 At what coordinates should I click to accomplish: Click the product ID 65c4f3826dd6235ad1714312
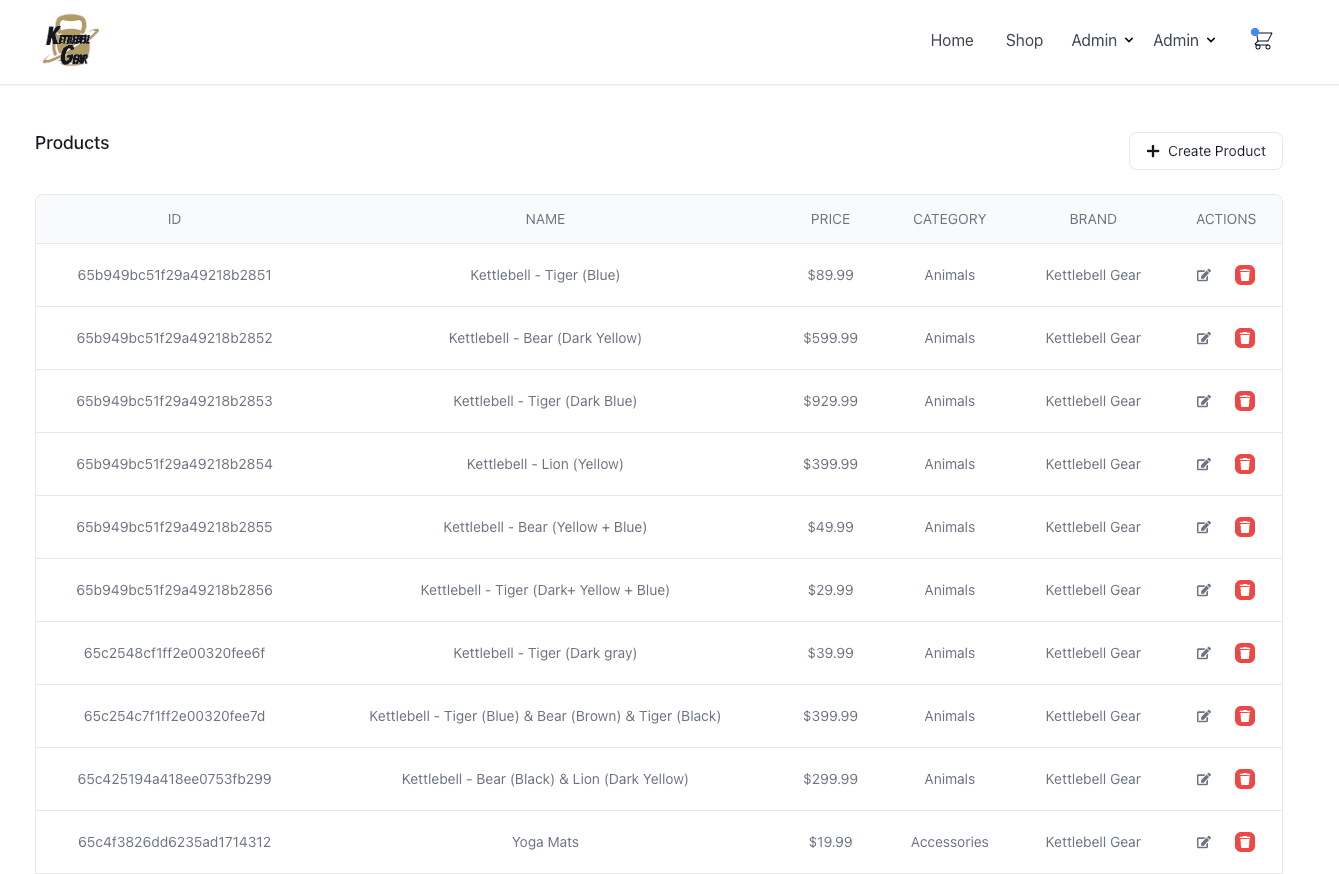[174, 842]
